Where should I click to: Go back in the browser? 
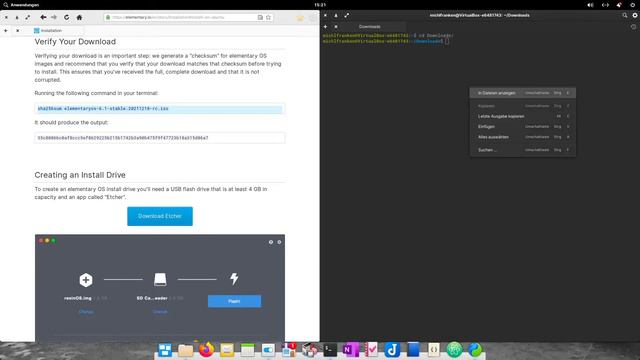(x=43, y=18)
